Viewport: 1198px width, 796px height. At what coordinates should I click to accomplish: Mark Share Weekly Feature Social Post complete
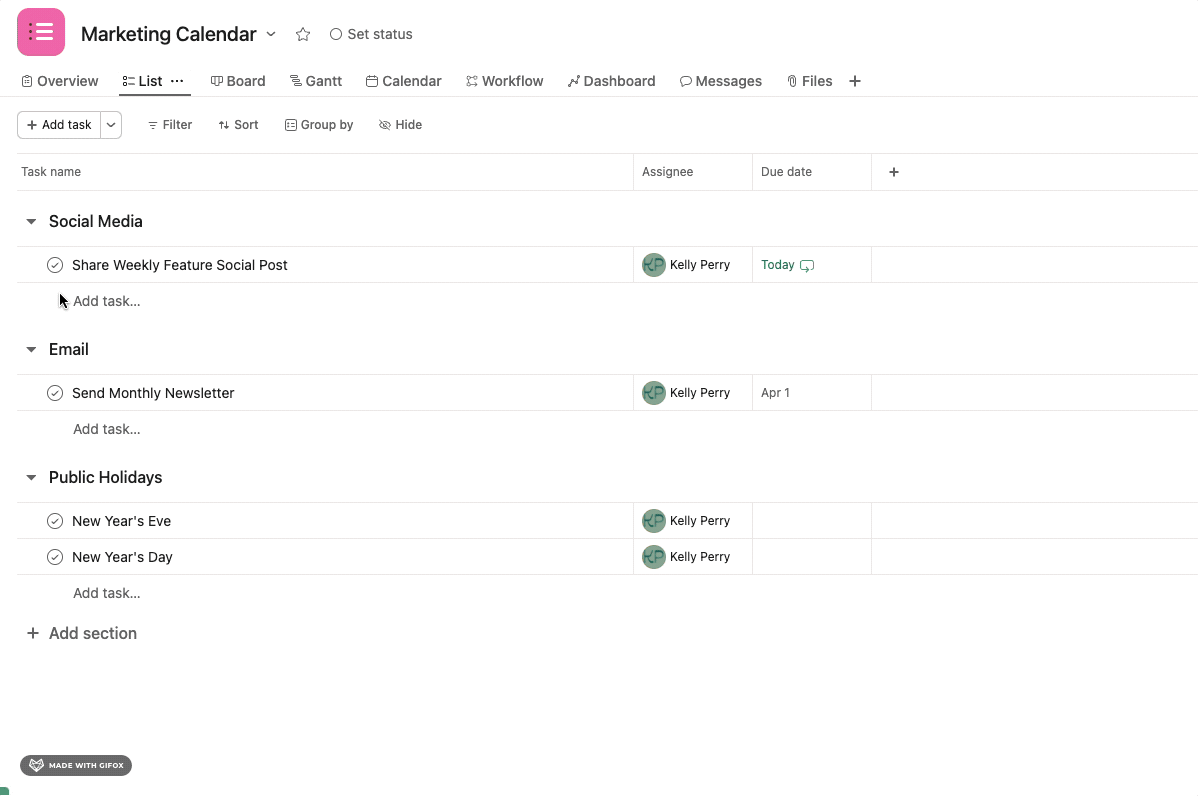pyautogui.click(x=55, y=265)
